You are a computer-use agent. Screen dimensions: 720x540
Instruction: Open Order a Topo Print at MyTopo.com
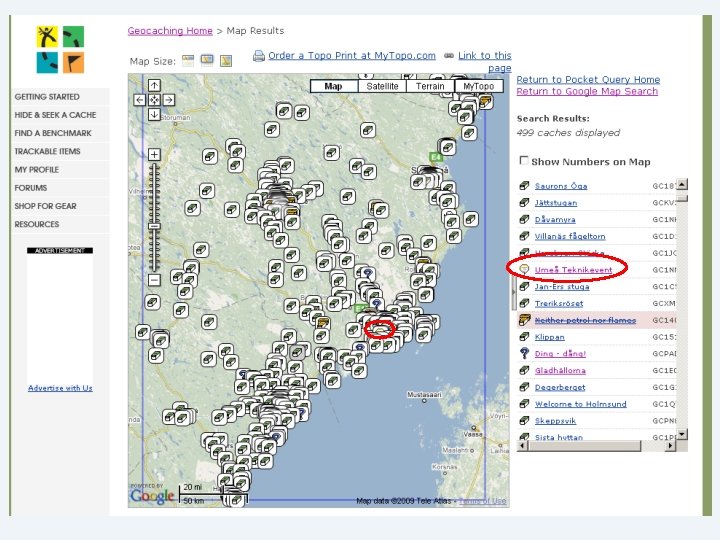coord(352,56)
